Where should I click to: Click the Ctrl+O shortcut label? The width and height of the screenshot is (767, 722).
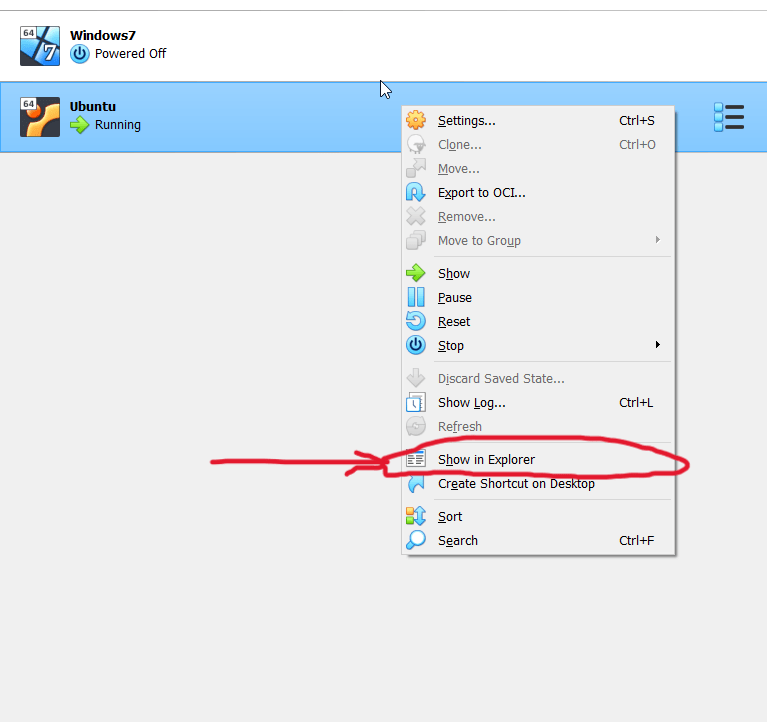[x=637, y=145]
